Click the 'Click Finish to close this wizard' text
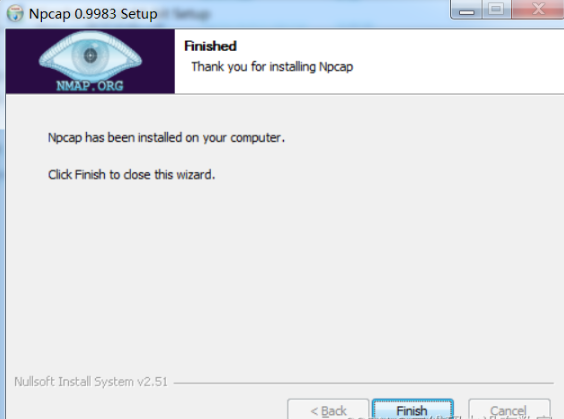 point(131,175)
